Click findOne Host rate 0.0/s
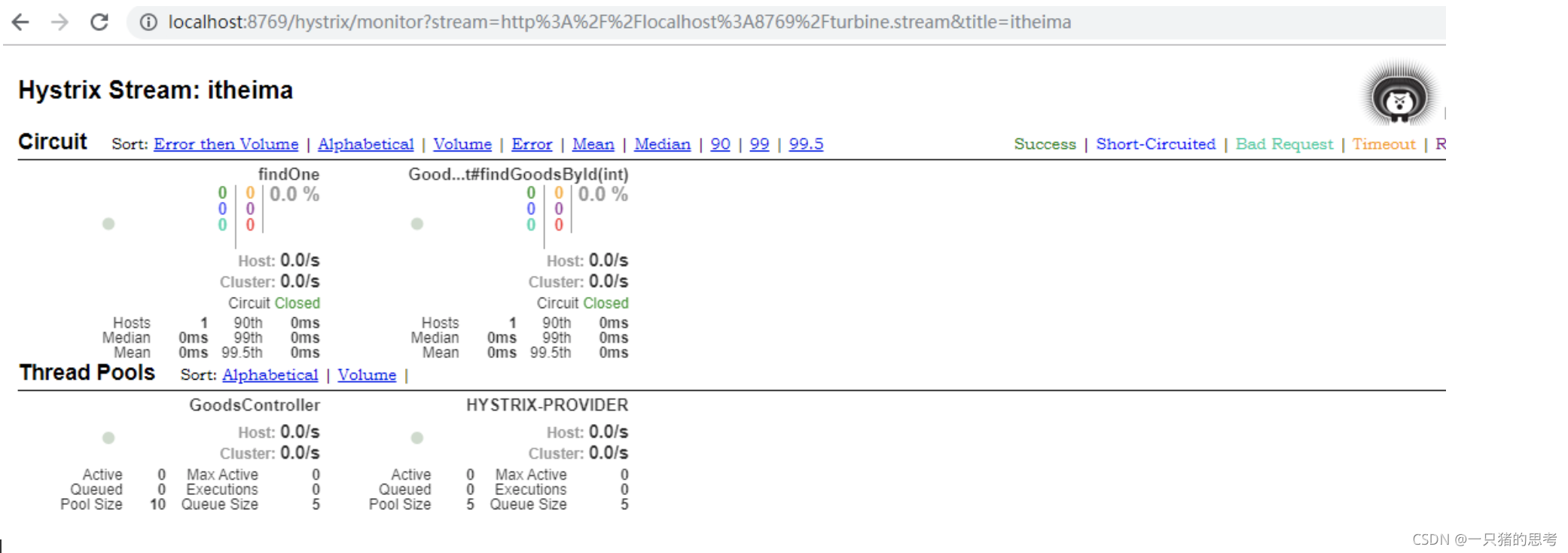The width and height of the screenshot is (1568, 553). coord(300,261)
